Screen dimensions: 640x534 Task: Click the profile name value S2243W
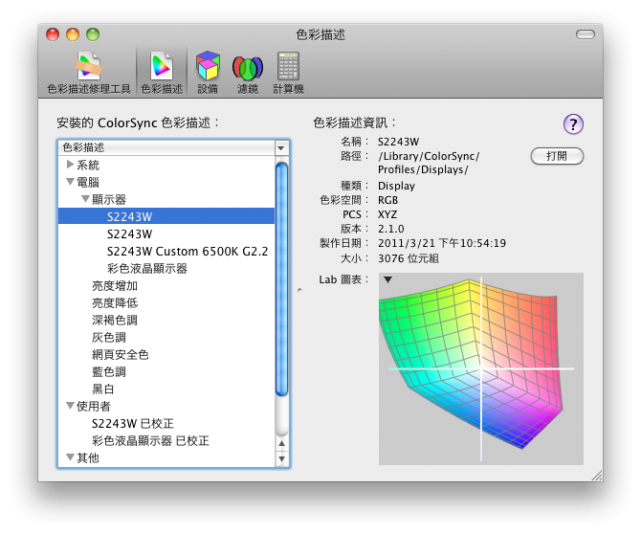(x=398, y=142)
